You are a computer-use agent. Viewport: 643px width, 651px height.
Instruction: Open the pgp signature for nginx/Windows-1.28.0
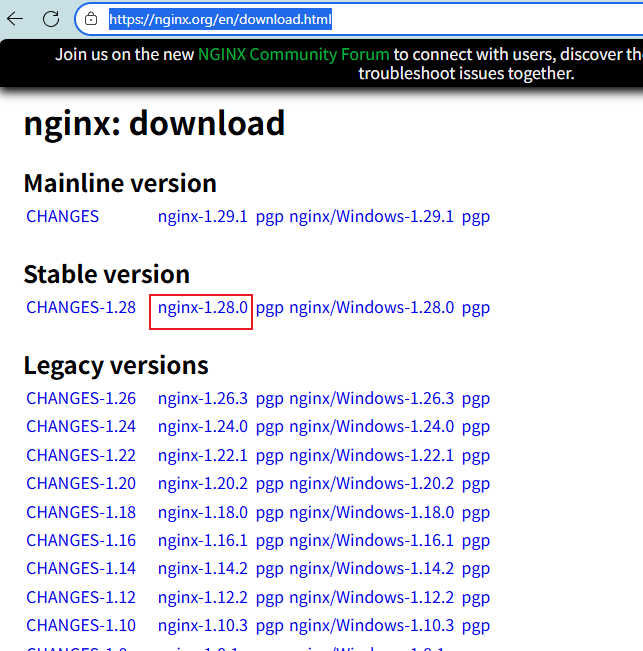tap(476, 308)
